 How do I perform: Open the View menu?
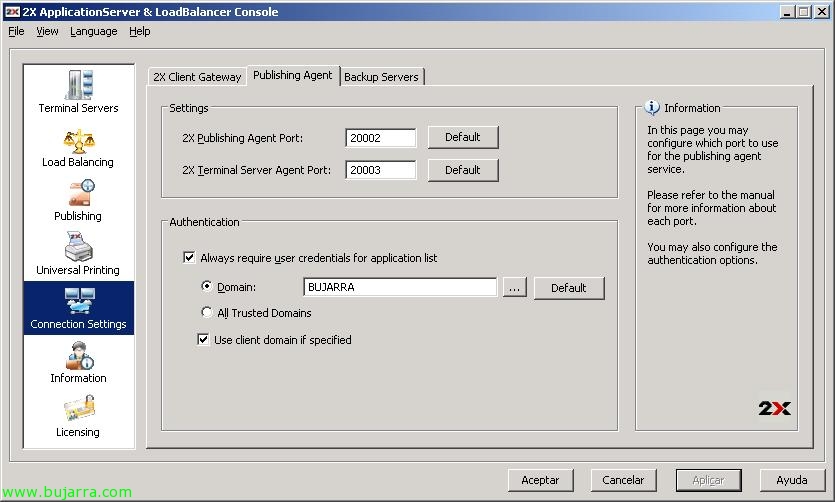(47, 31)
